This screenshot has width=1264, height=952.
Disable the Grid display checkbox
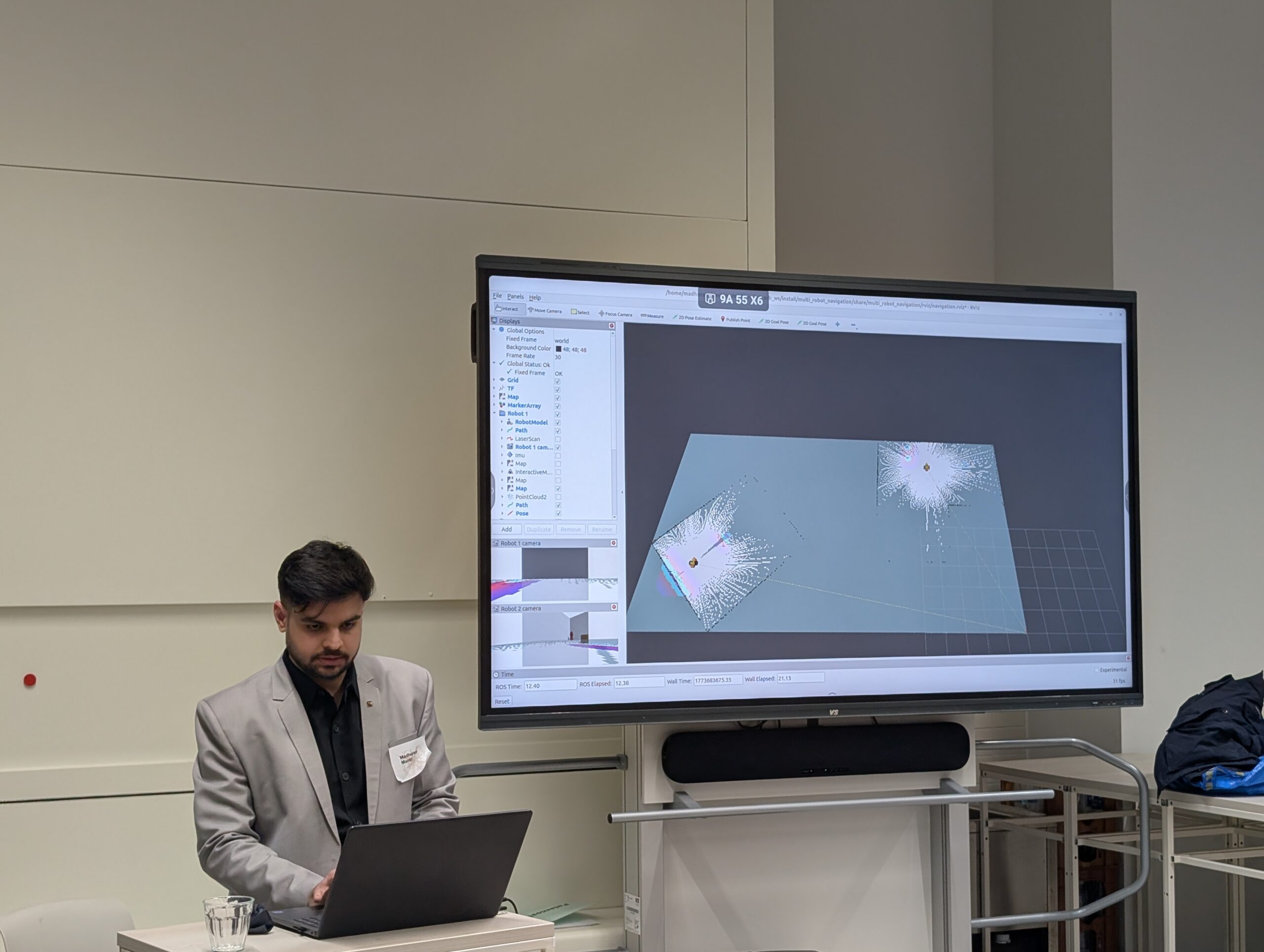[x=558, y=382]
